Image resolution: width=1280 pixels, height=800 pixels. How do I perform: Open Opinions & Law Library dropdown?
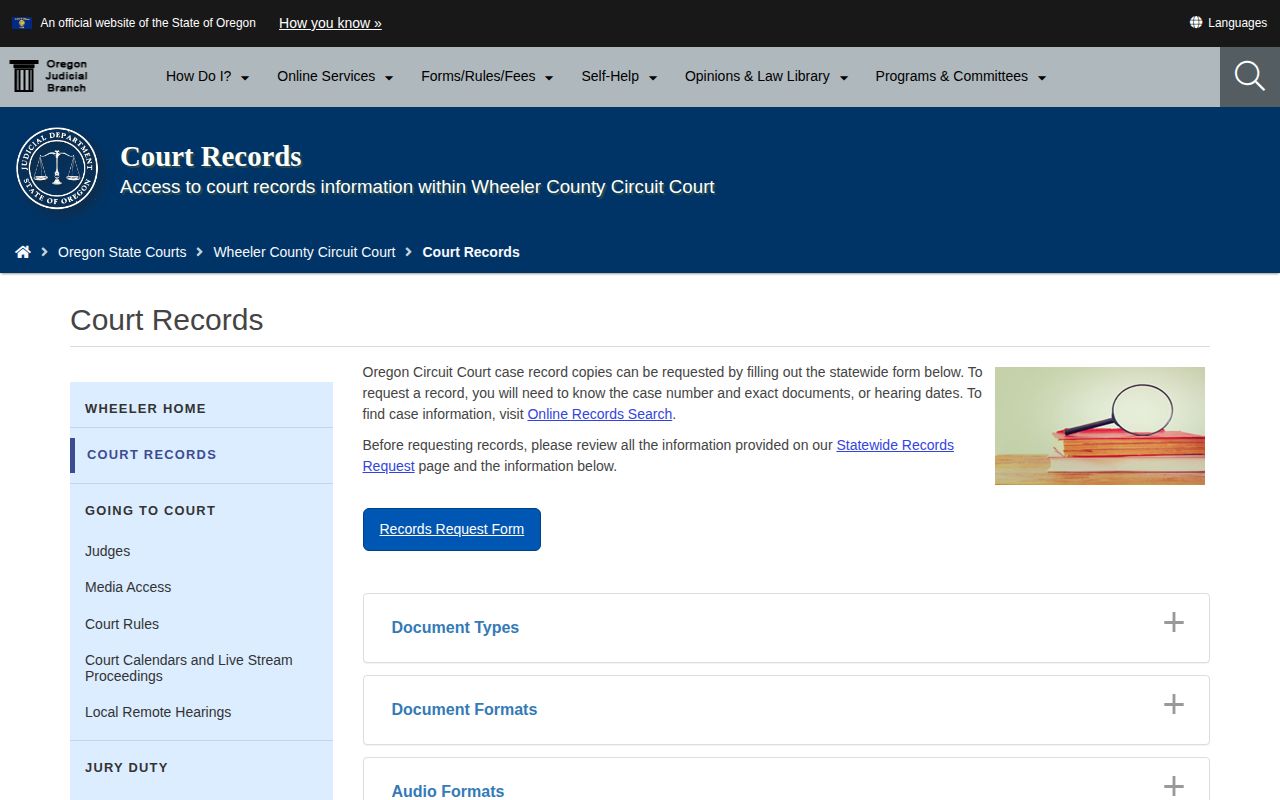coord(766,76)
